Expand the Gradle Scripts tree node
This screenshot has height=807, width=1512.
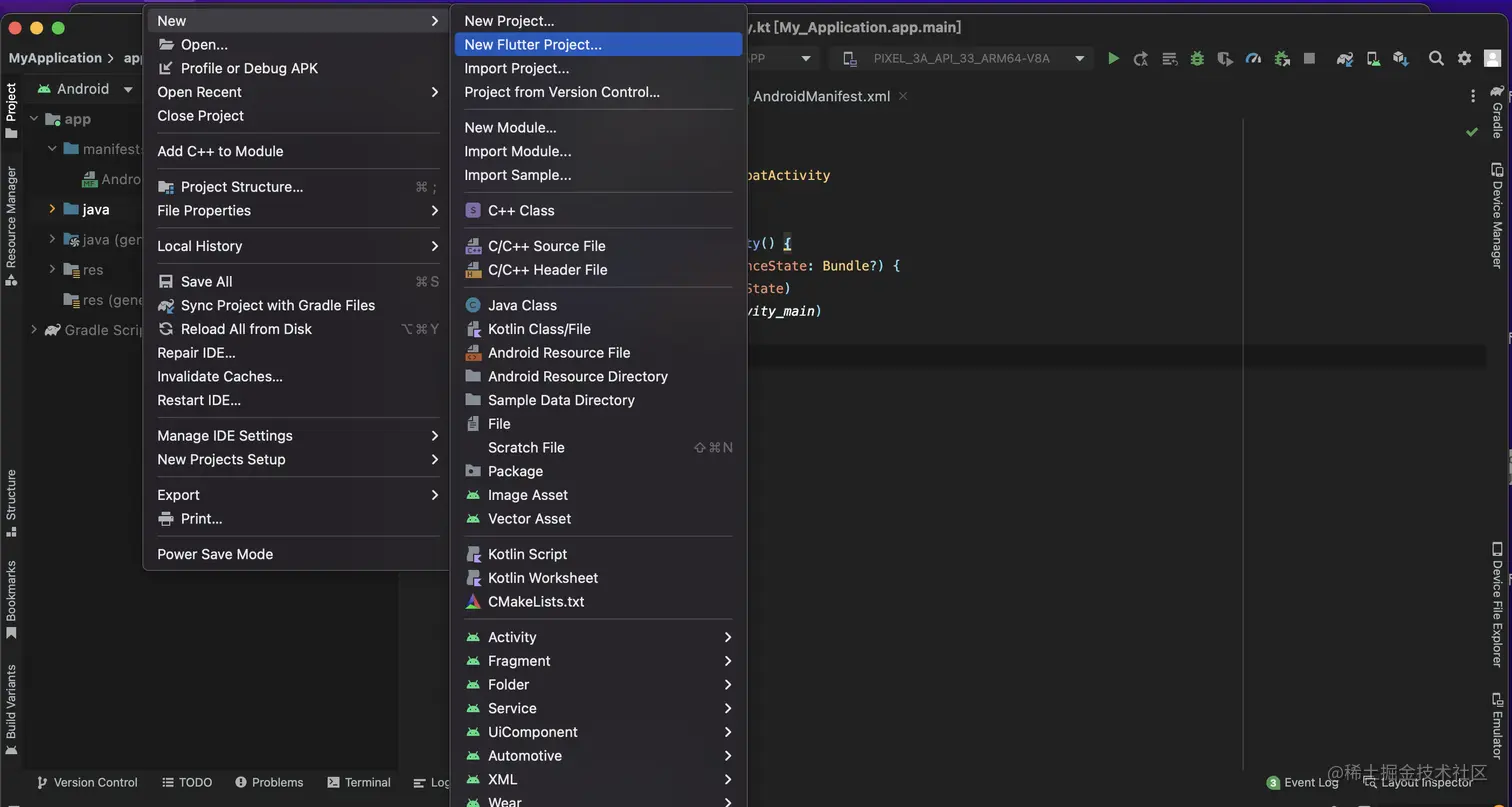[x=34, y=329]
